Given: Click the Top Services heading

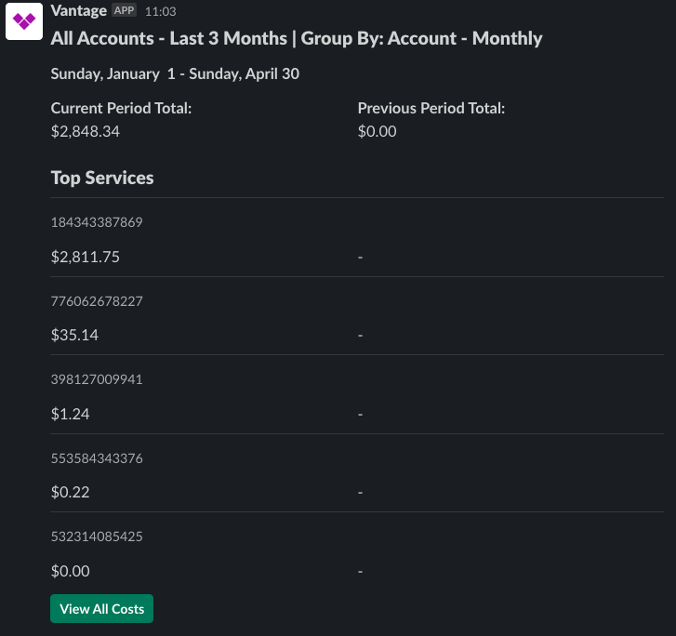Looking at the screenshot, I should point(102,178).
